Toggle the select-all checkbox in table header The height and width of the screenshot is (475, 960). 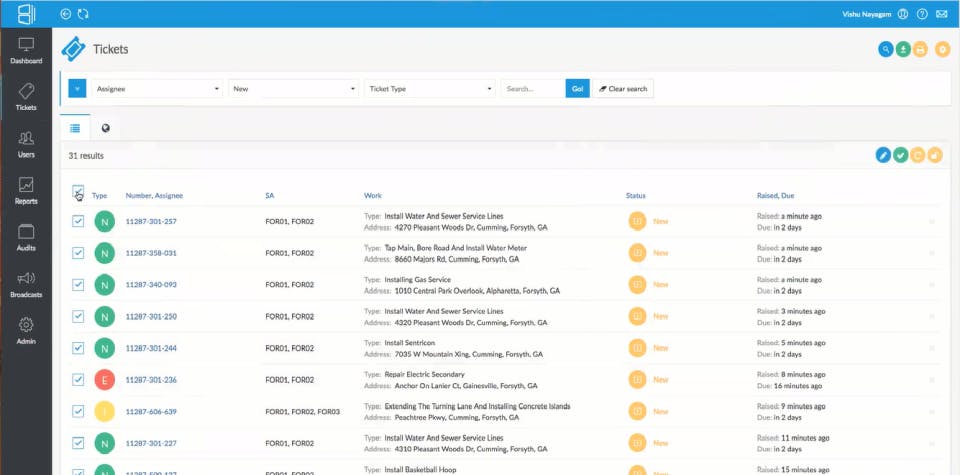click(x=78, y=191)
